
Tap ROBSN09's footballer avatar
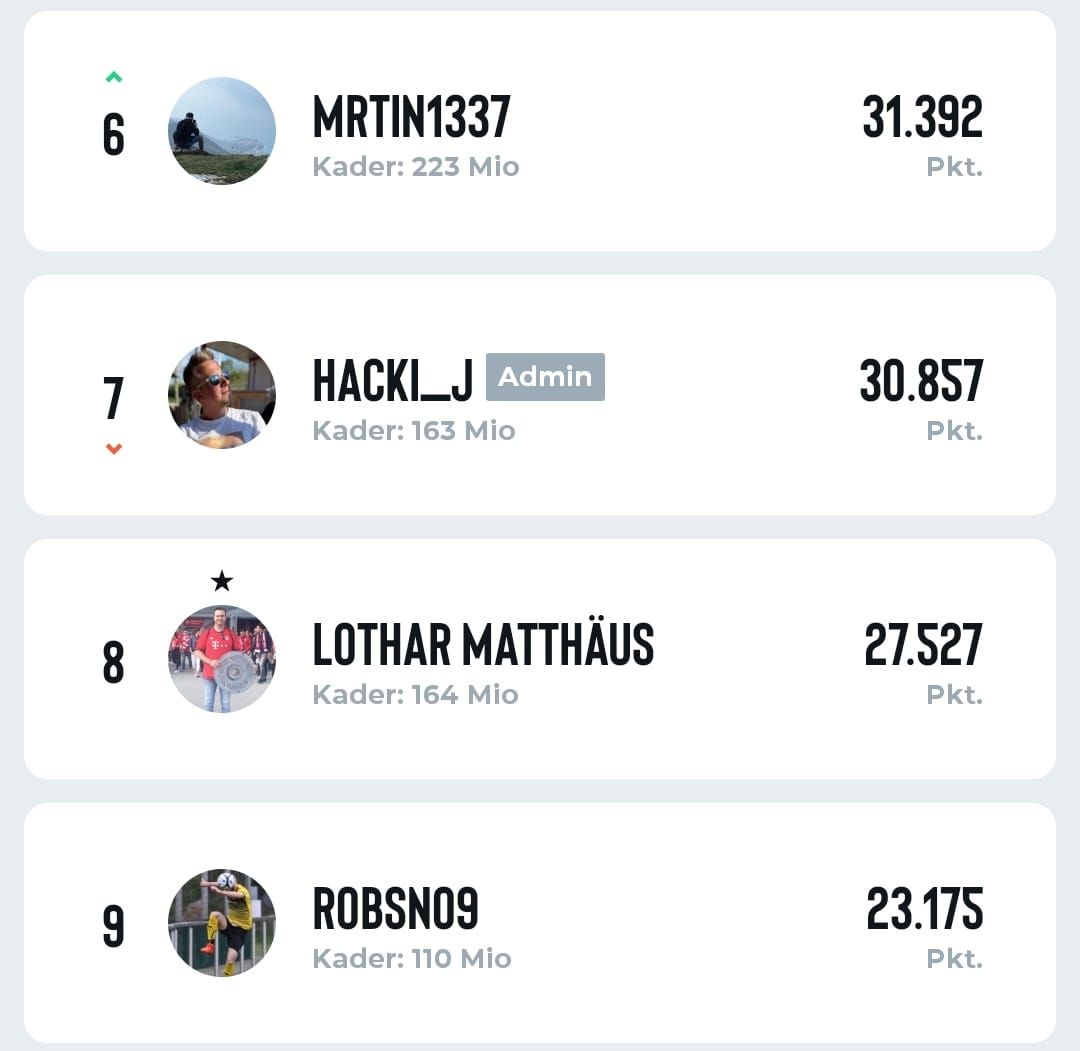point(222,923)
